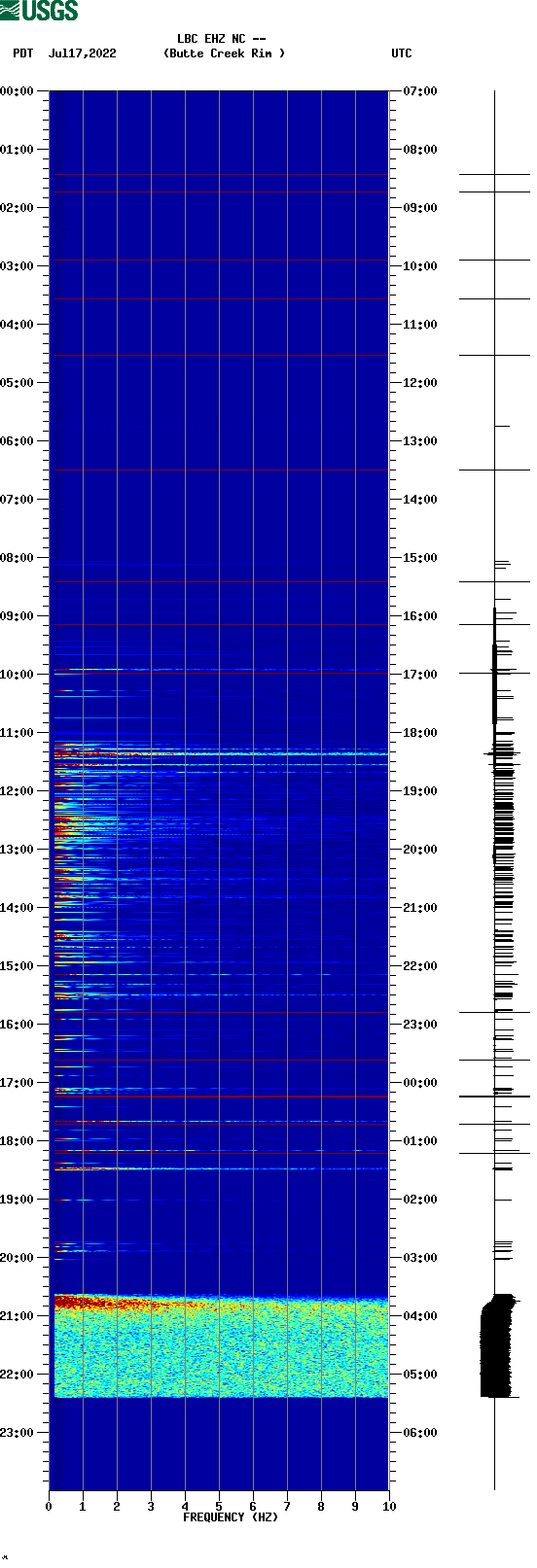Click the UTC '21:00' right-axis label
The width and height of the screenshot is (537, 1568).
tap(420, 908)
